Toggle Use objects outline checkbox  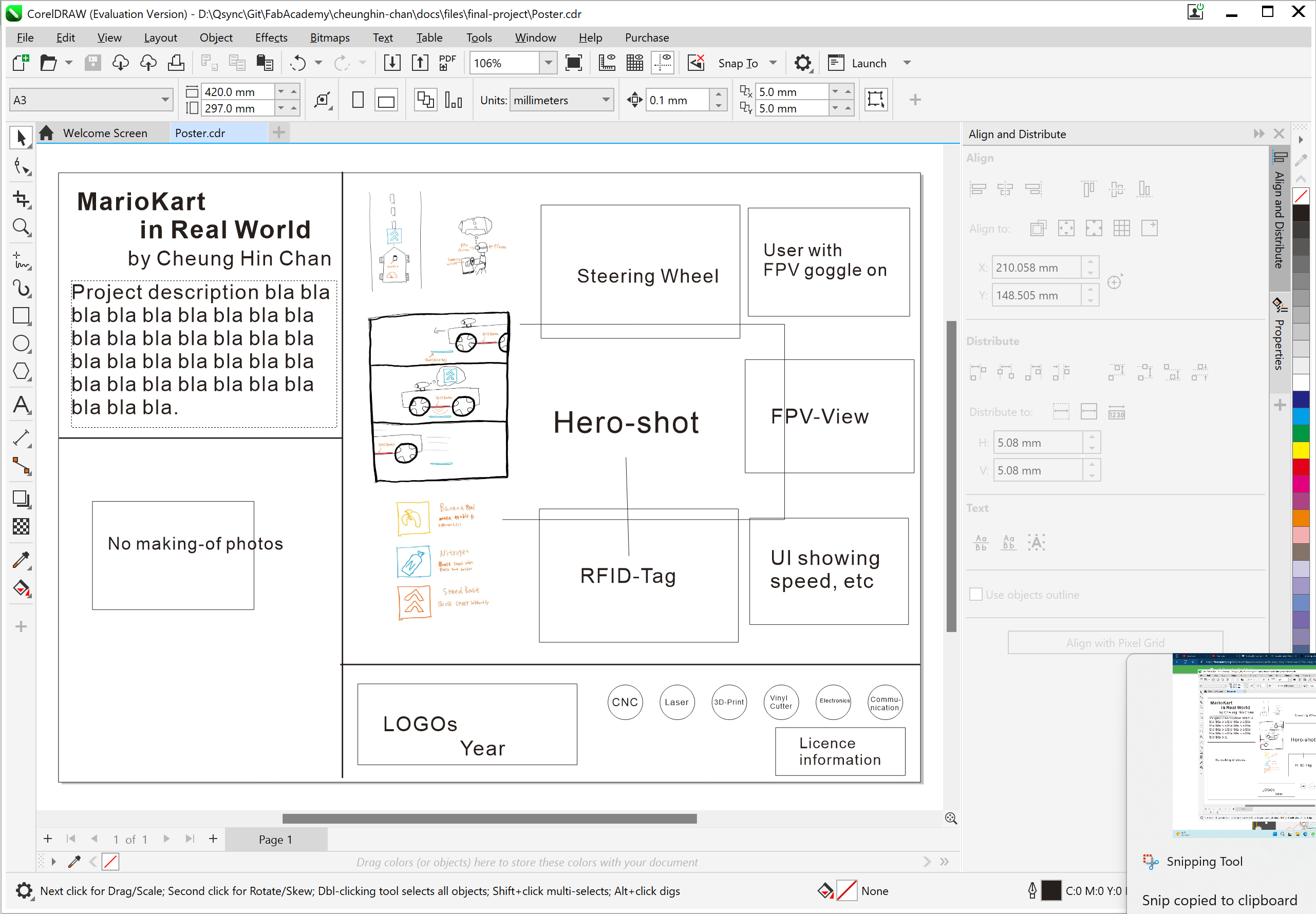(x=975, y=595)
